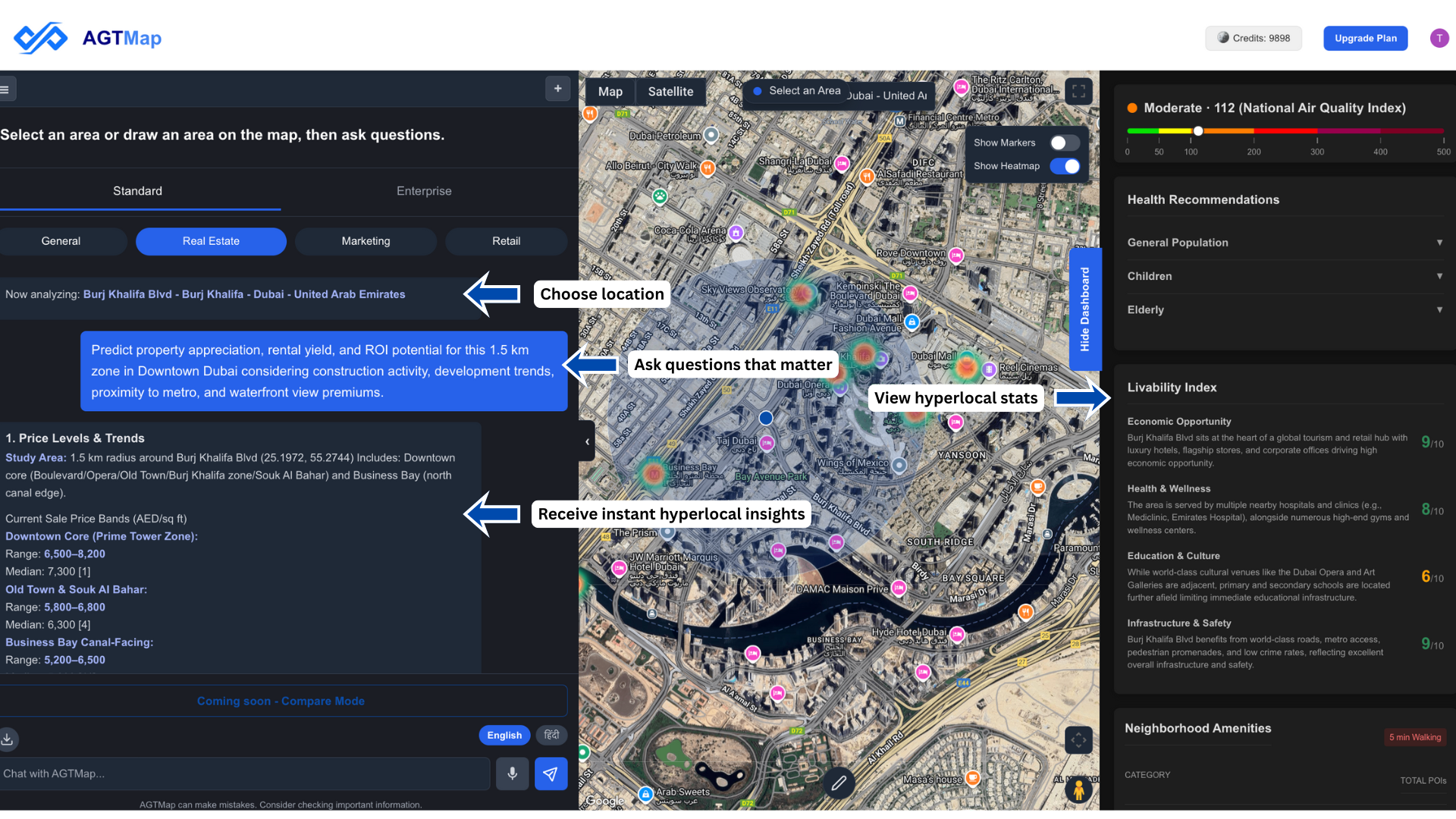Open the hamburger menu icon
This screenshot has height=819, width=1456.
pyautogui.click(x=5, y=89)
